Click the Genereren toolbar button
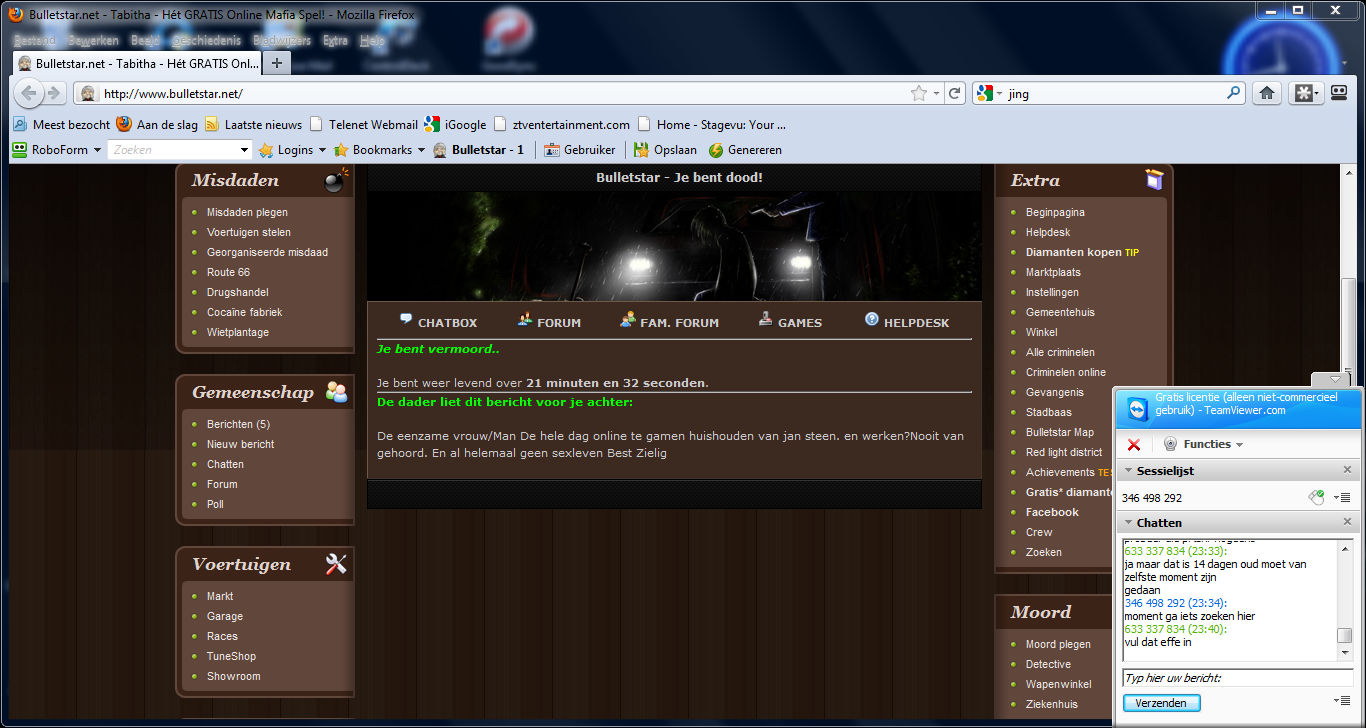This screenshot has height=728, width=1366. point(716,150)
